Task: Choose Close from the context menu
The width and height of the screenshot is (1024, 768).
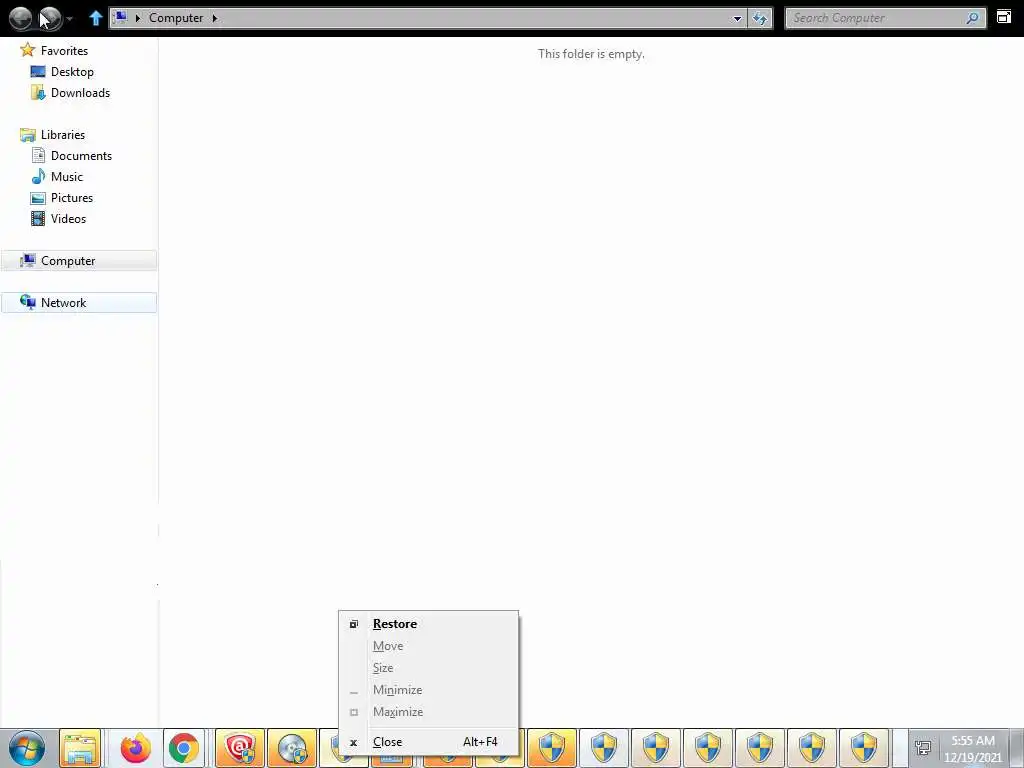Action: coord(428,742)
